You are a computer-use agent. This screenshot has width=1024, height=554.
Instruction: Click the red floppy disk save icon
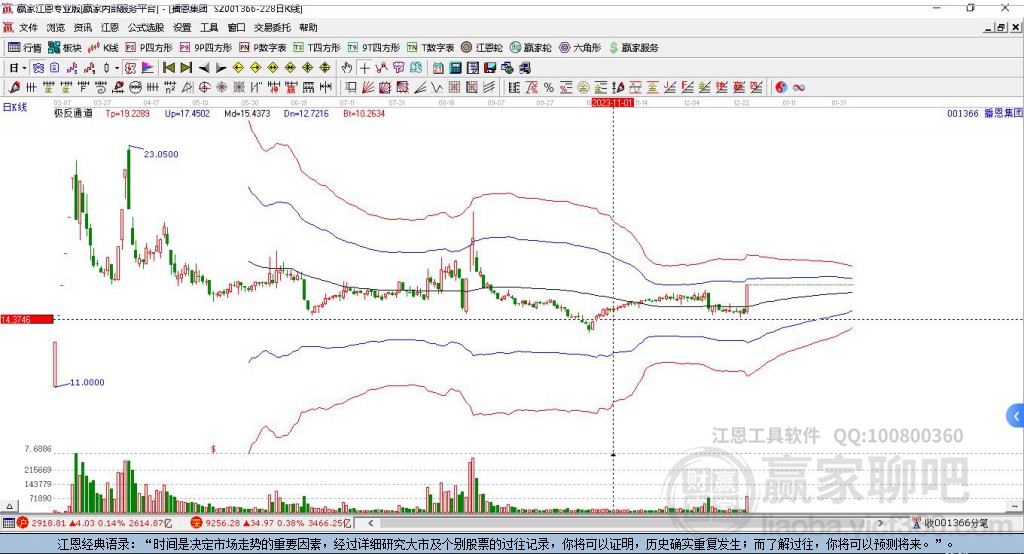coord(490,68)
